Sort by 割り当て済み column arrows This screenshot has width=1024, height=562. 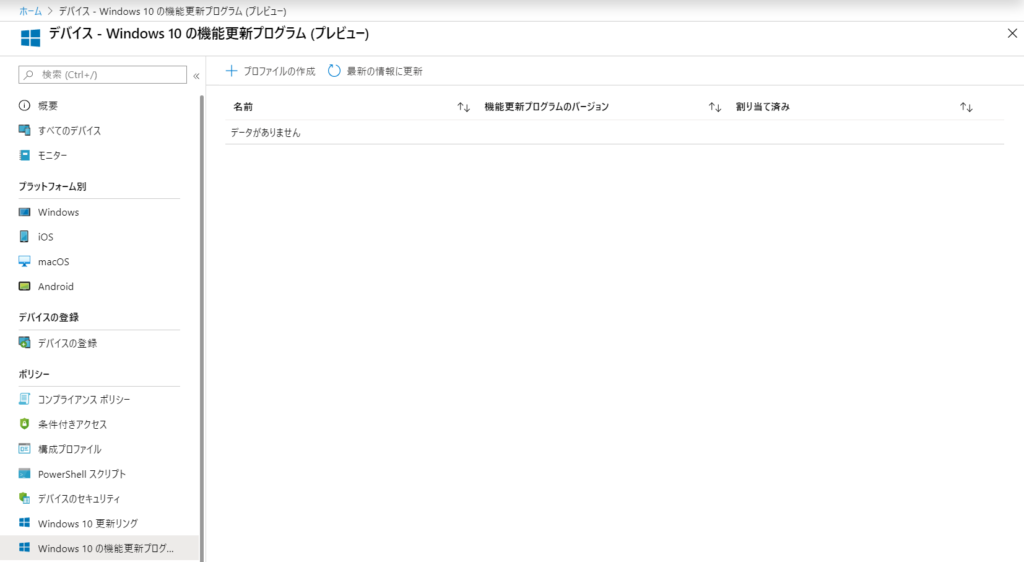click(966, 107)
